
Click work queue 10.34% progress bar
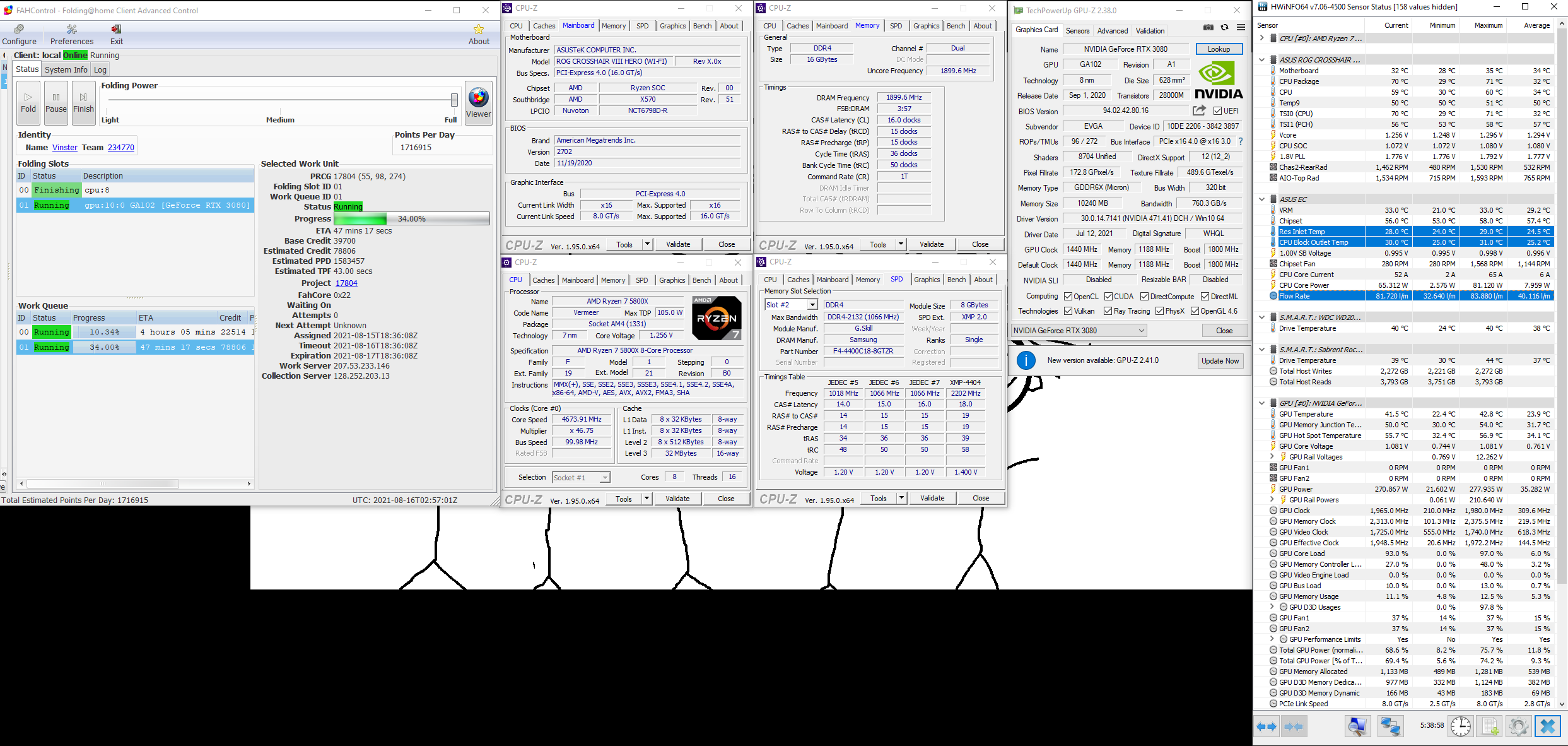[x=104, y=332]
